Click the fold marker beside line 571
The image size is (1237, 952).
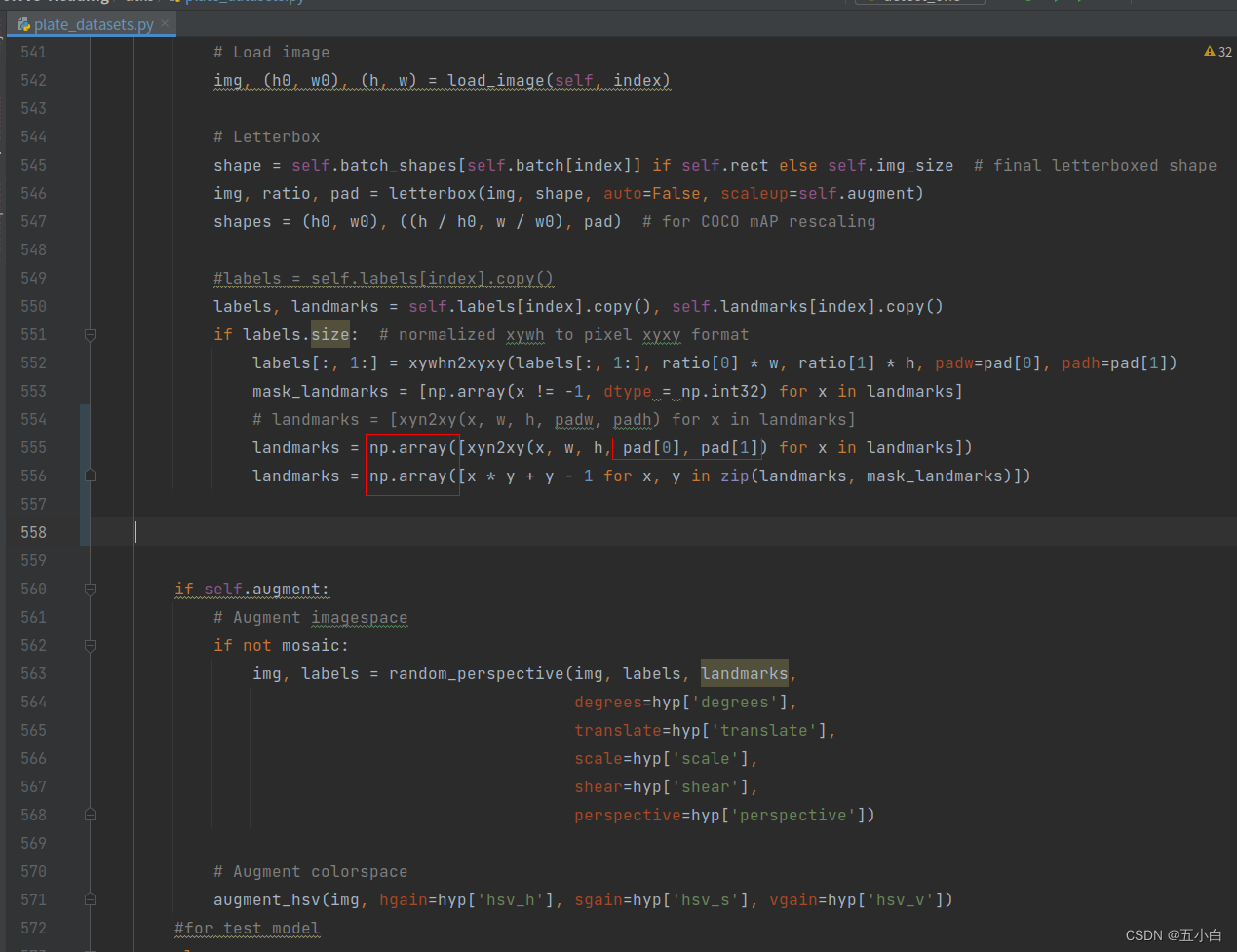coord(90,899)
